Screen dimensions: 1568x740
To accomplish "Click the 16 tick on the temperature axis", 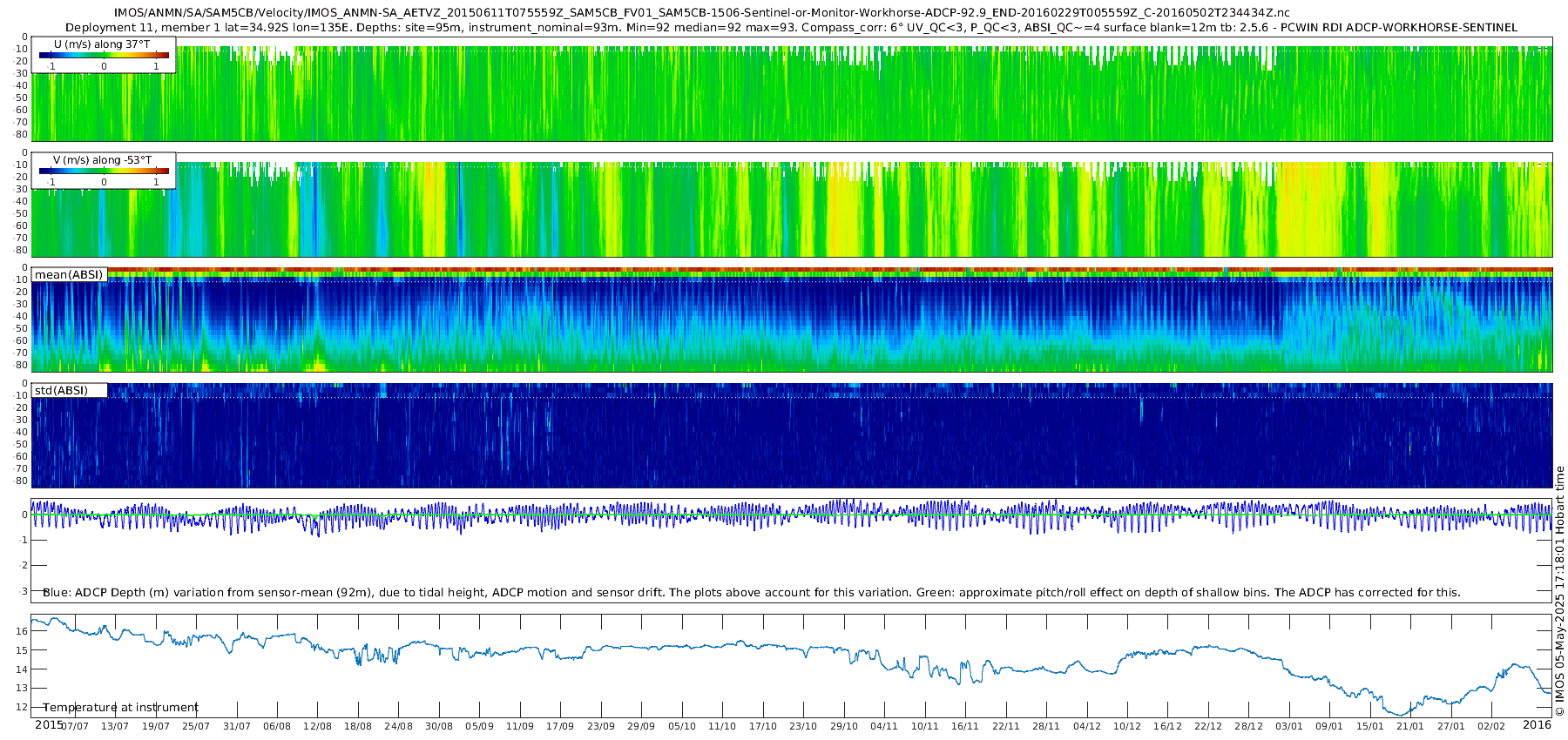I will click(23, 631).
